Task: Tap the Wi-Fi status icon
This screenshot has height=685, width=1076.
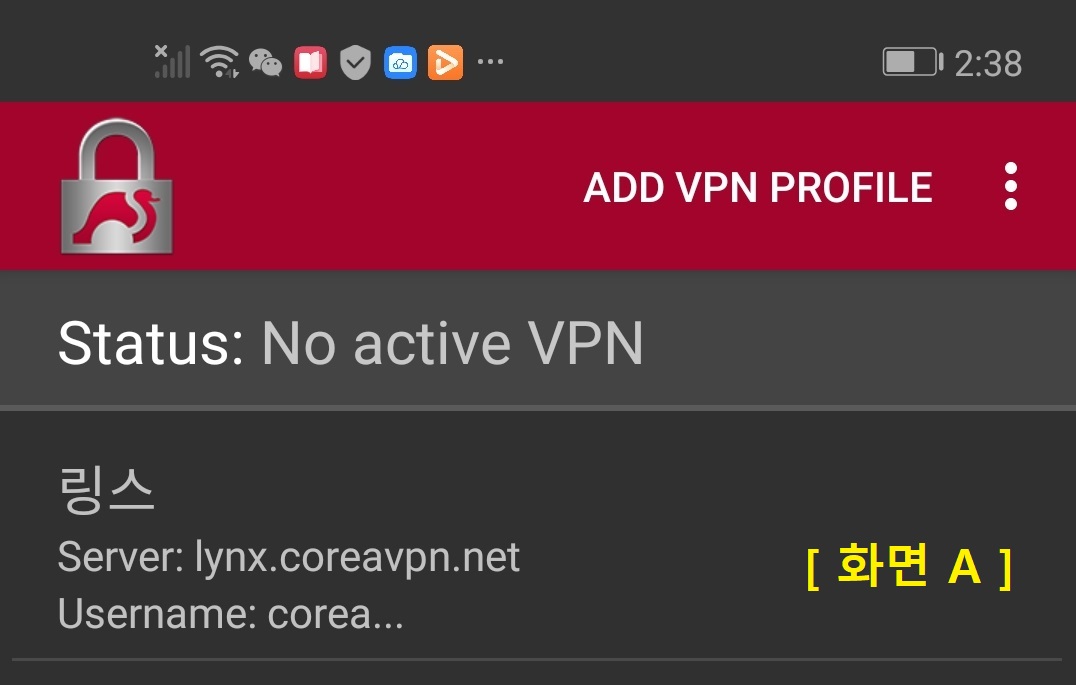Action: tap(220, 62)
